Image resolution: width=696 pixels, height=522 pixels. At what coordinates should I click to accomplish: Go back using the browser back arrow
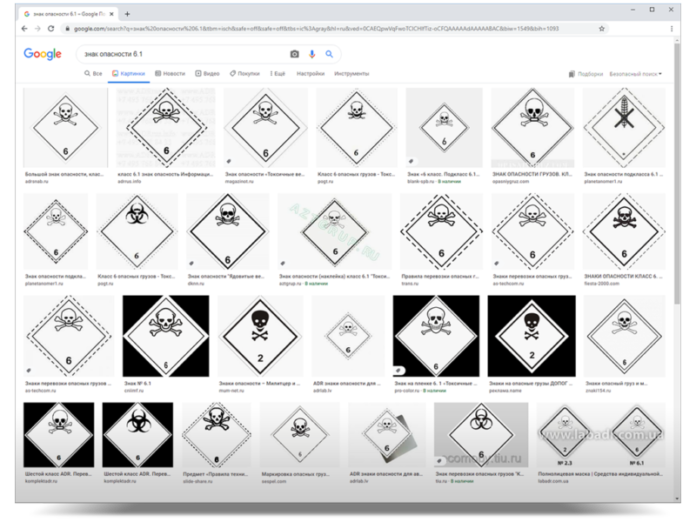24,29
